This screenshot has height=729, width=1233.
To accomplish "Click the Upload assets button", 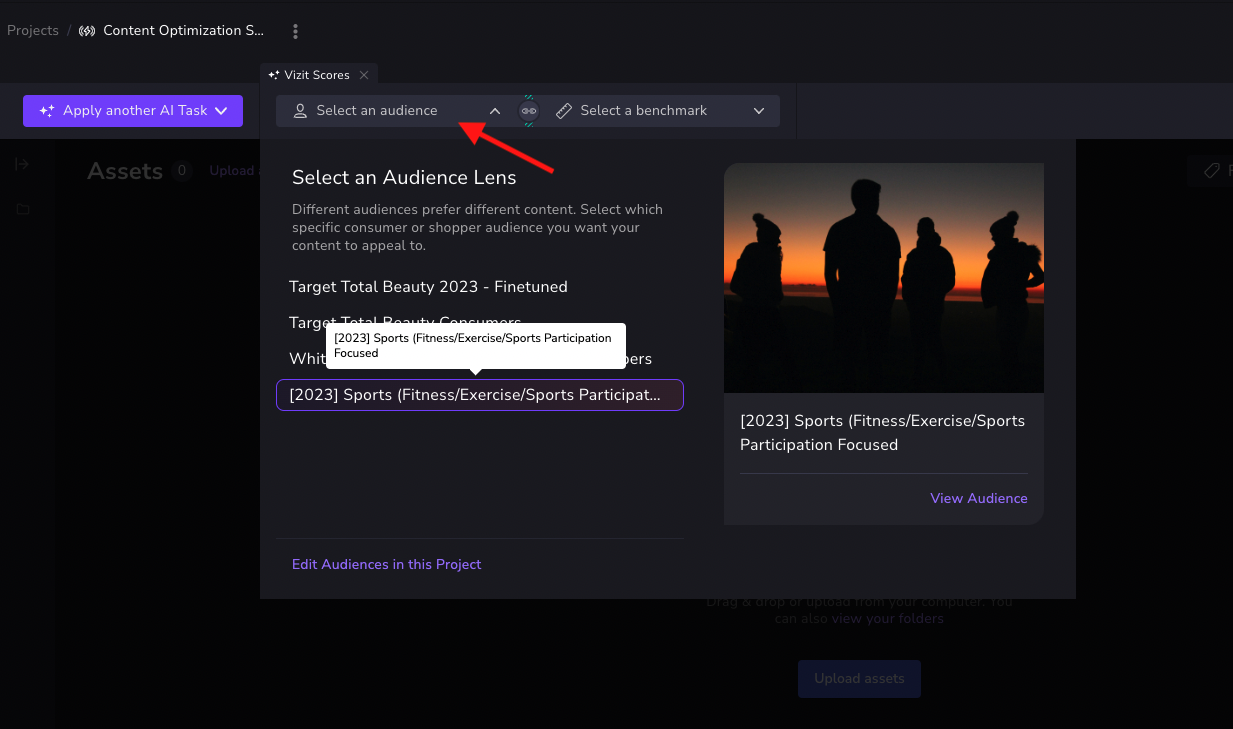I will click(x=859, y=678).
